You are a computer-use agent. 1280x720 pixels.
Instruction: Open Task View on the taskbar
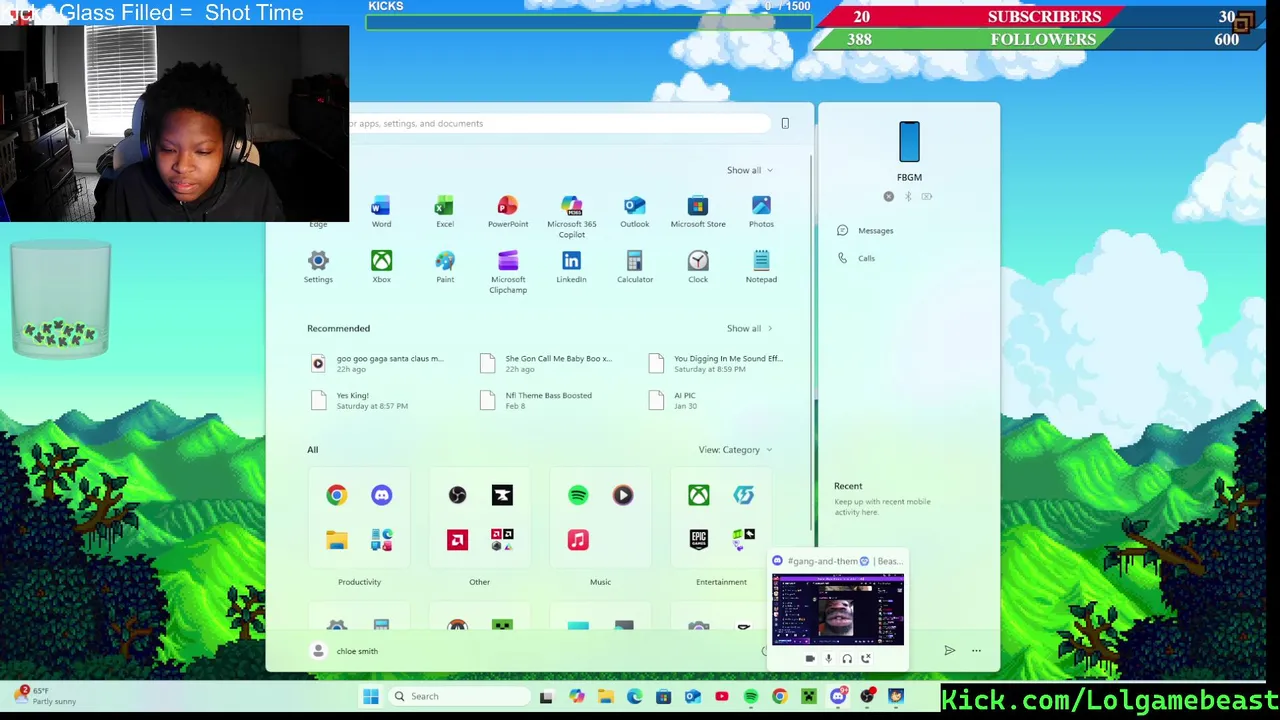[x=546, y=696]
